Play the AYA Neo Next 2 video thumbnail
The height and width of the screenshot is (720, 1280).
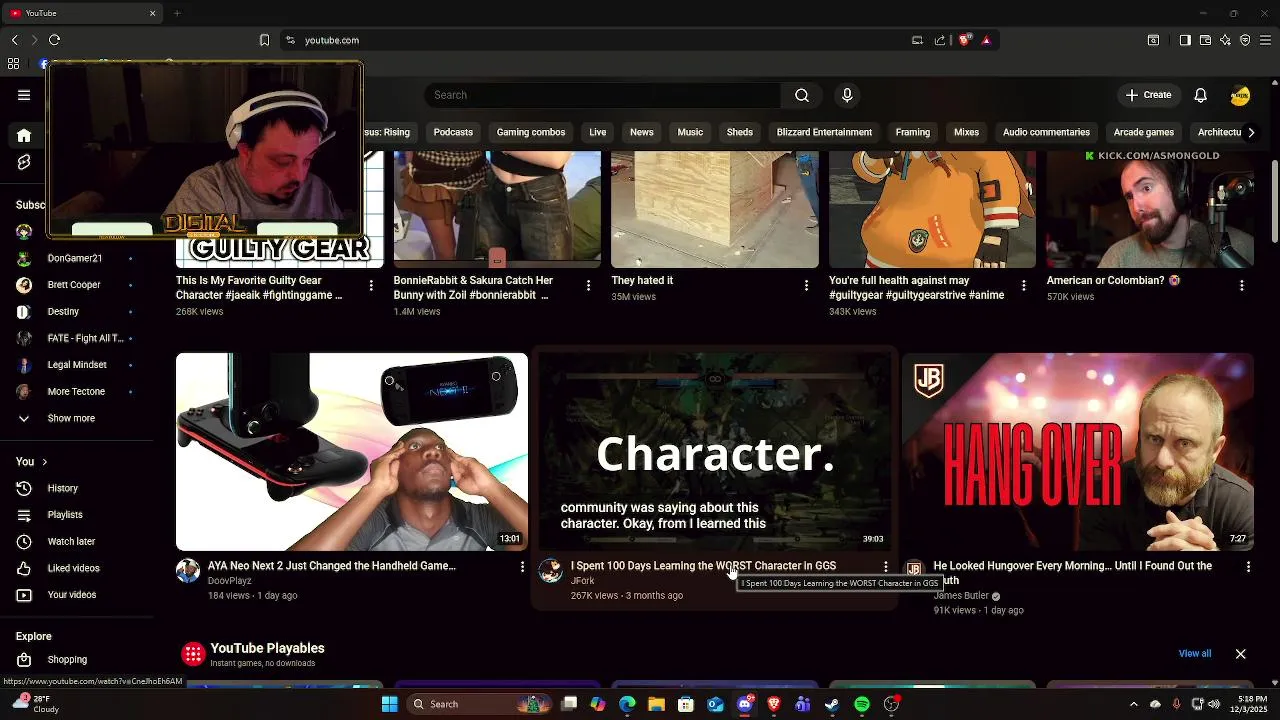coord(352,452)
